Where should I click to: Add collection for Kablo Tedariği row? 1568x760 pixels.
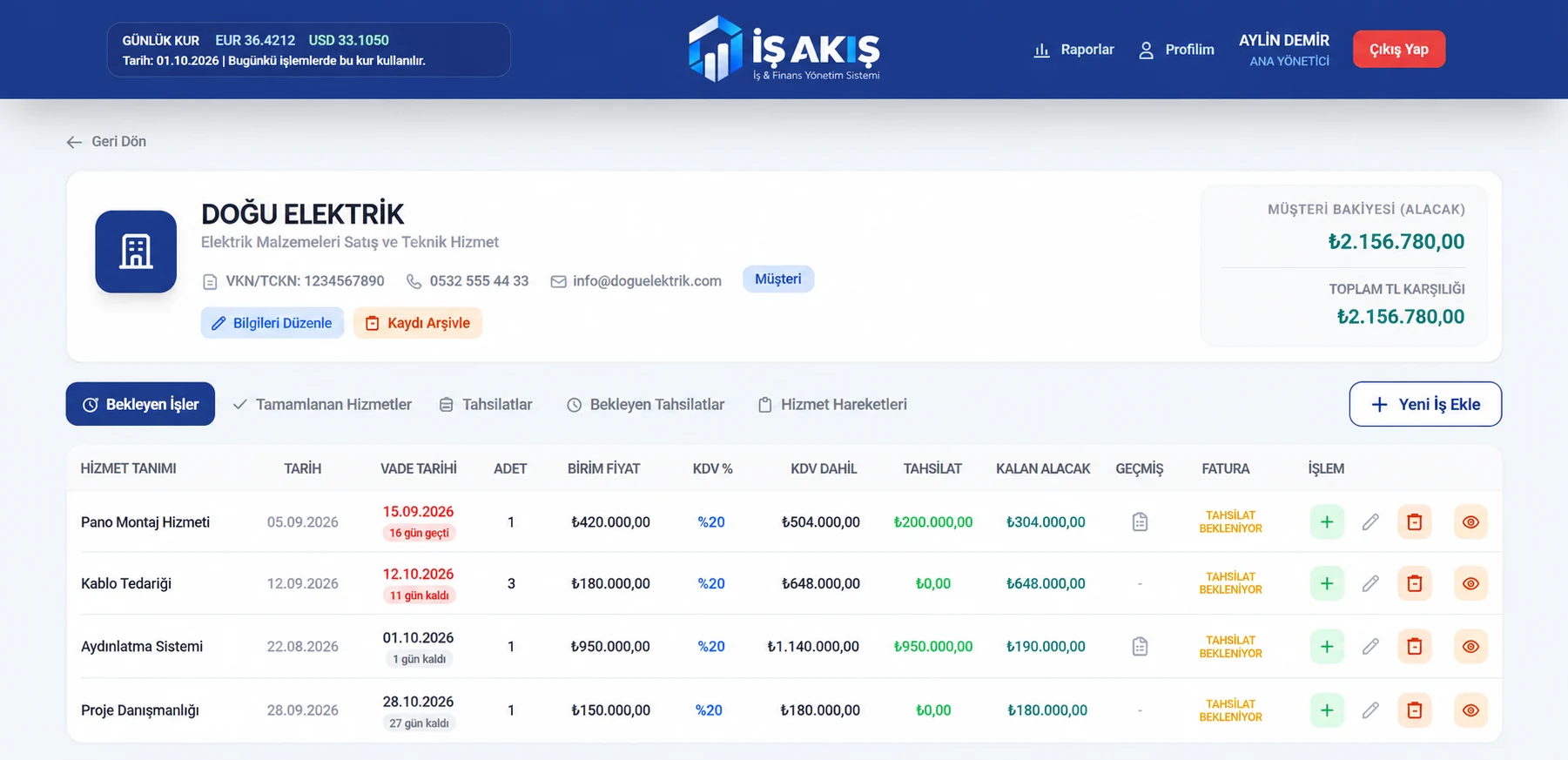coord(1327,583)
